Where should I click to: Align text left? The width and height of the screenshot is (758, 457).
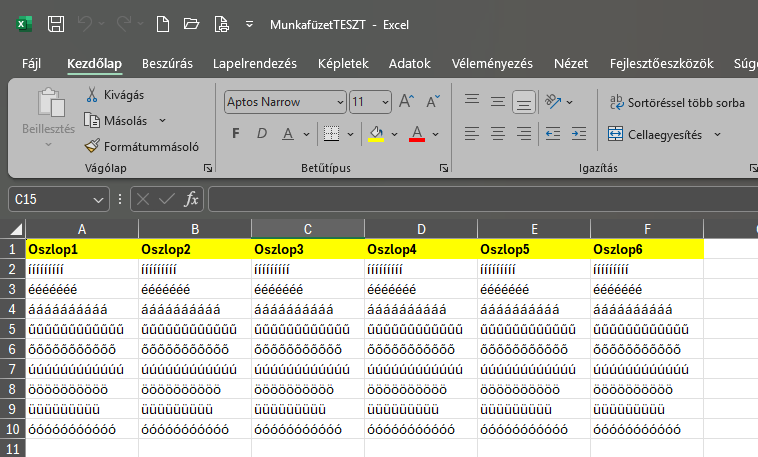(x=472, y=133)
